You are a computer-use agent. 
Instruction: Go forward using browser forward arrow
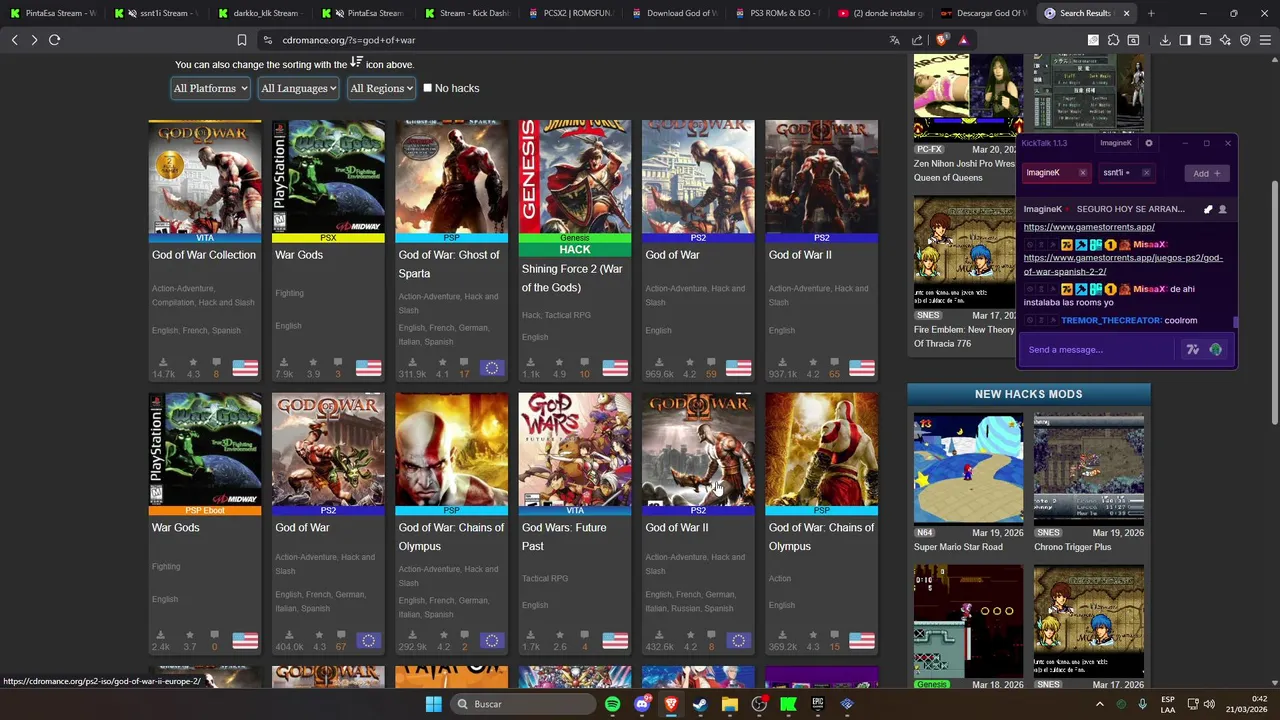point(34,40)
